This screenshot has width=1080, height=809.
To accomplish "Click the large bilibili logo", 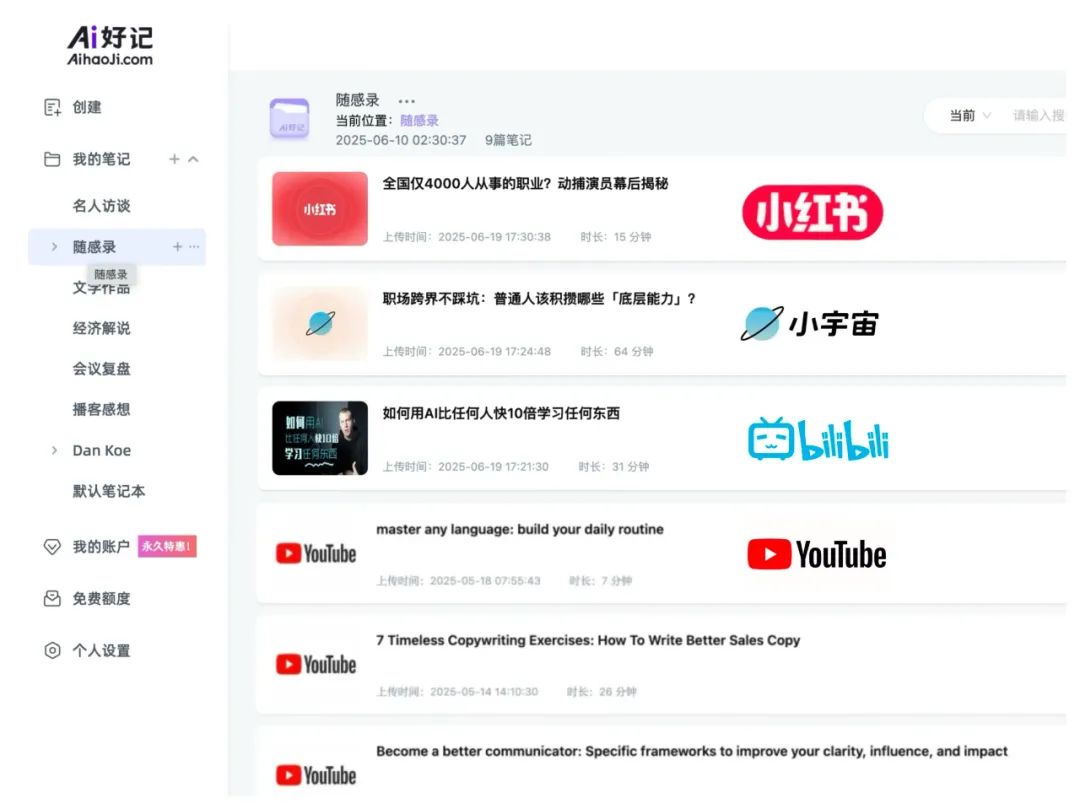I will pos(818,439).
